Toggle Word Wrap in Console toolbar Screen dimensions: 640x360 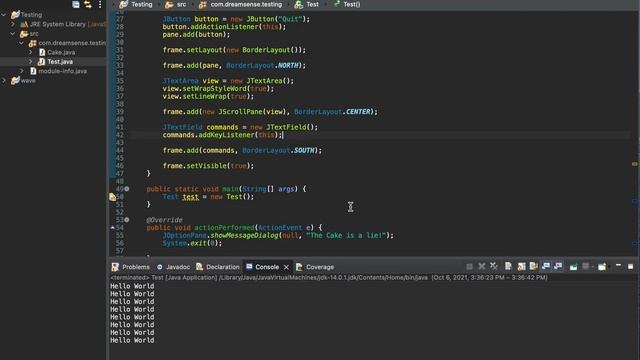pyautogui.click(x=533, y=267)
